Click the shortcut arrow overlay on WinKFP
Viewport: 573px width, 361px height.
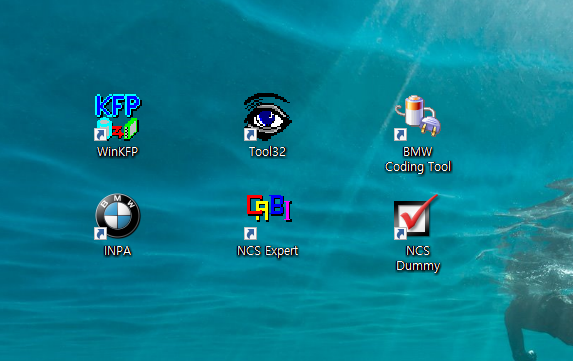100,134
